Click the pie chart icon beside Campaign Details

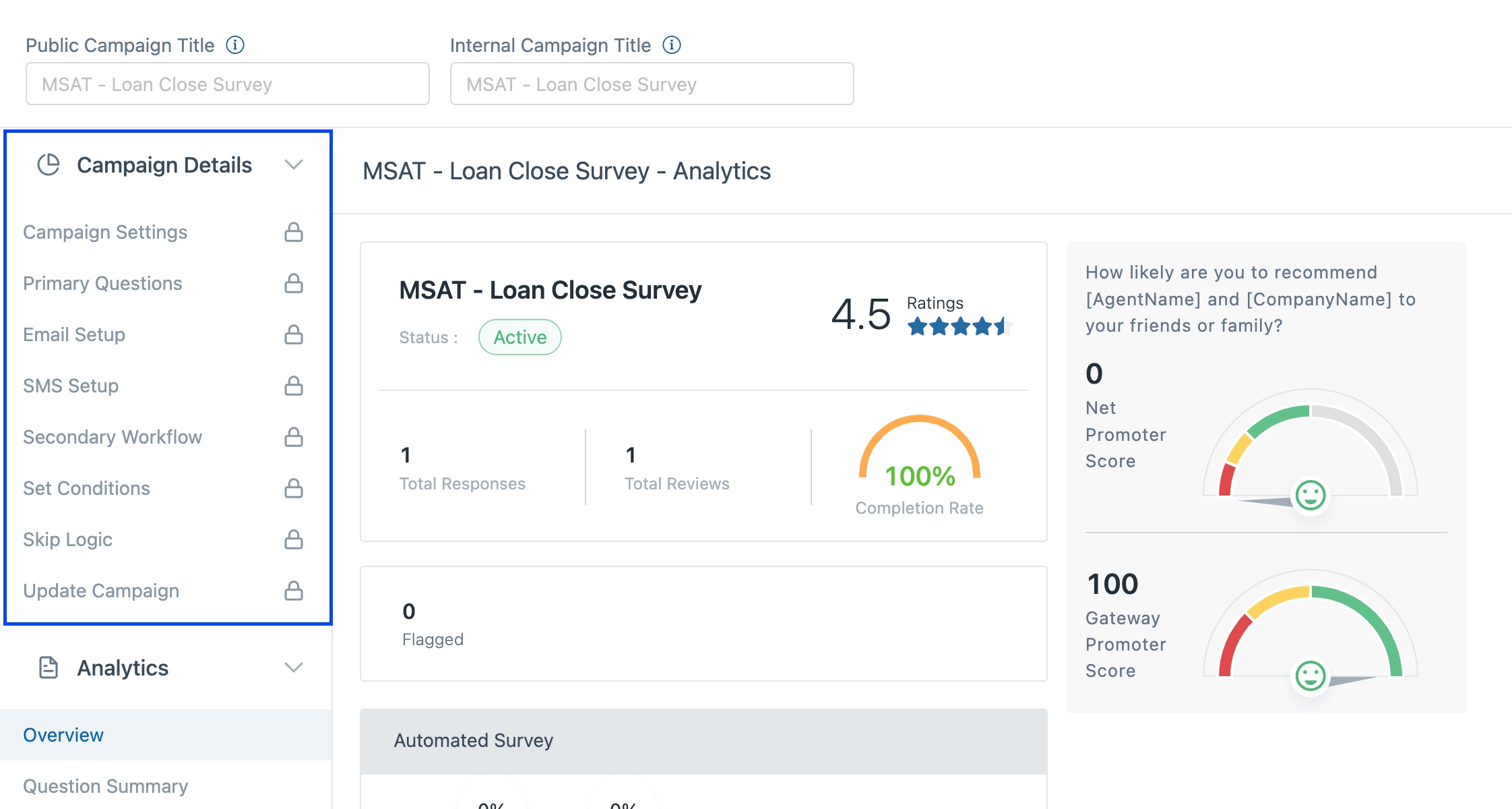tap(49, 164)
